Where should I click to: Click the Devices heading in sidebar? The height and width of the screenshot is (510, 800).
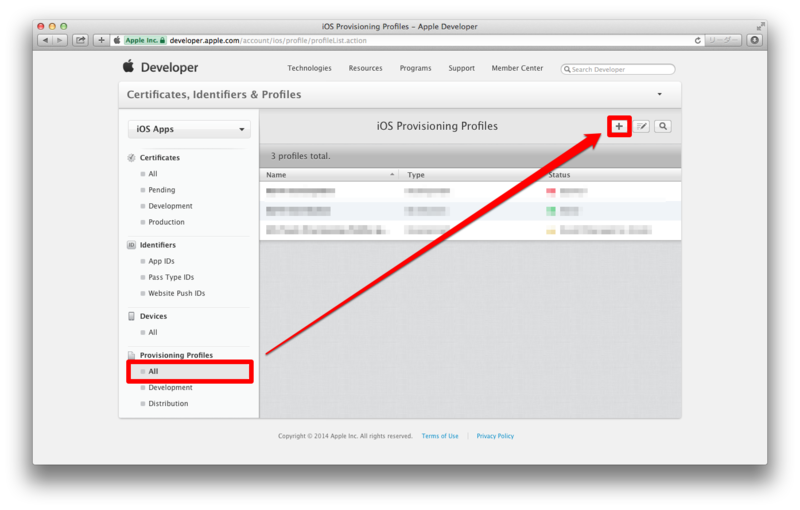(x=153, y=316)
